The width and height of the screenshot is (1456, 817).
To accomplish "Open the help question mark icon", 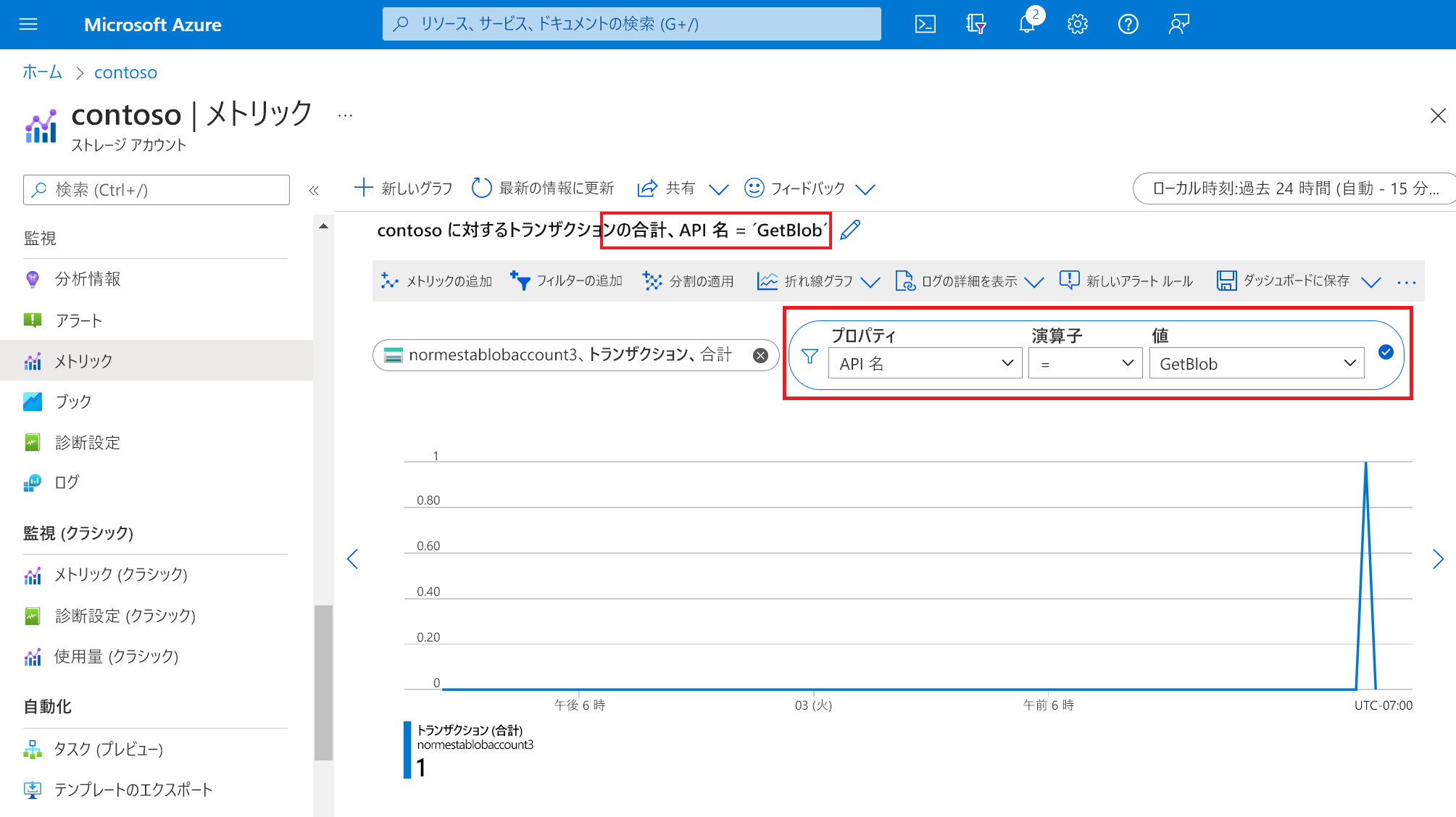I will tap(1128, 25).
